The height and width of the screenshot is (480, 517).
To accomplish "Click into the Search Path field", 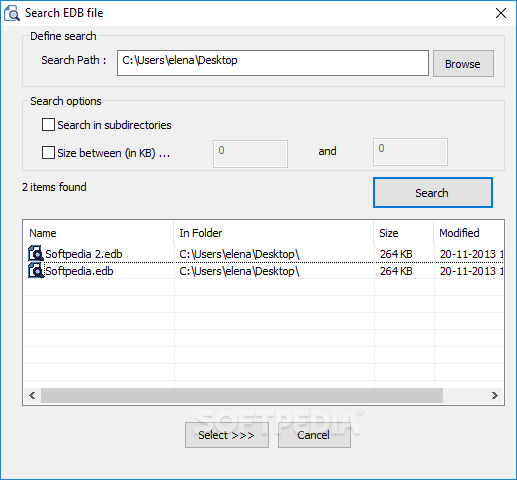I will click(273, 63).
